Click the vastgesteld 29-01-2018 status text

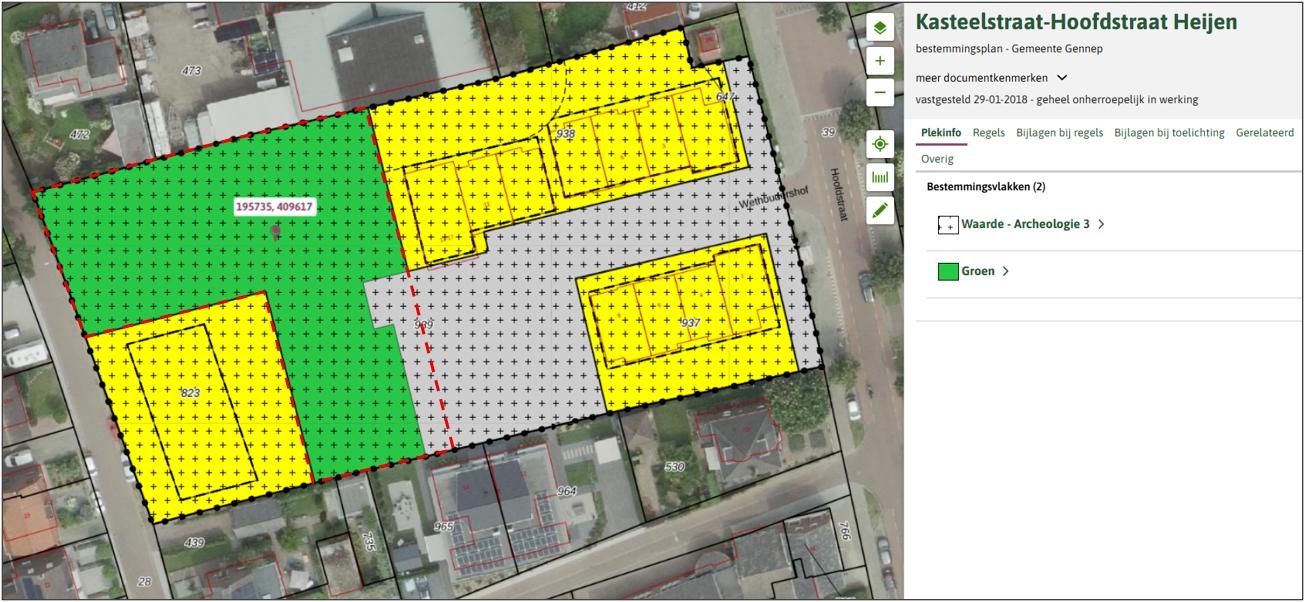[1057, 100]
